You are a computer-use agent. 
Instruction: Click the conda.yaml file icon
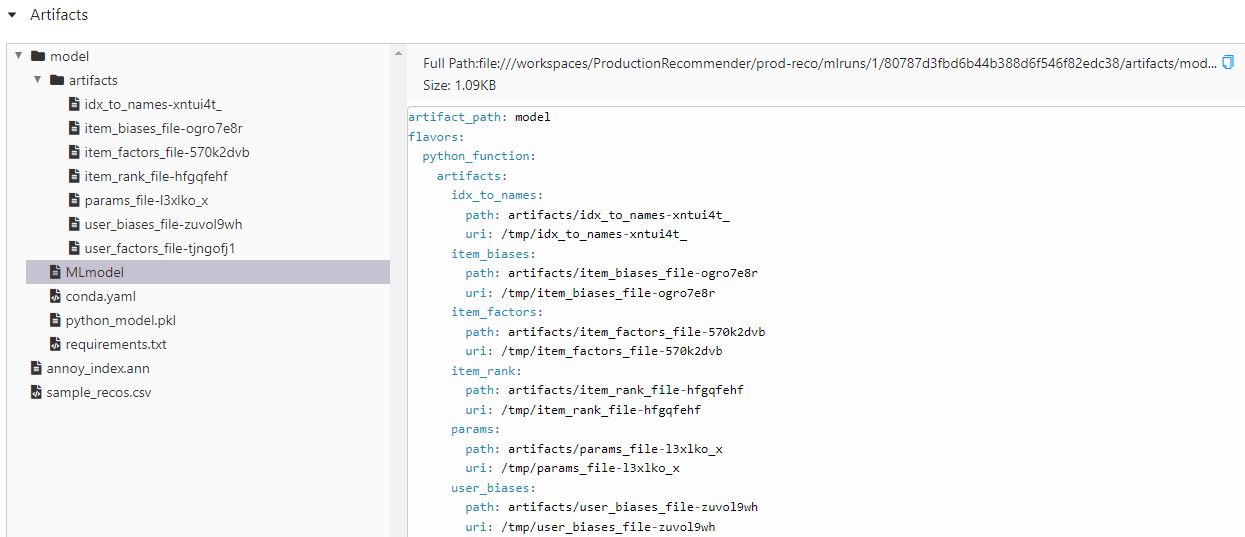(56, 296)
